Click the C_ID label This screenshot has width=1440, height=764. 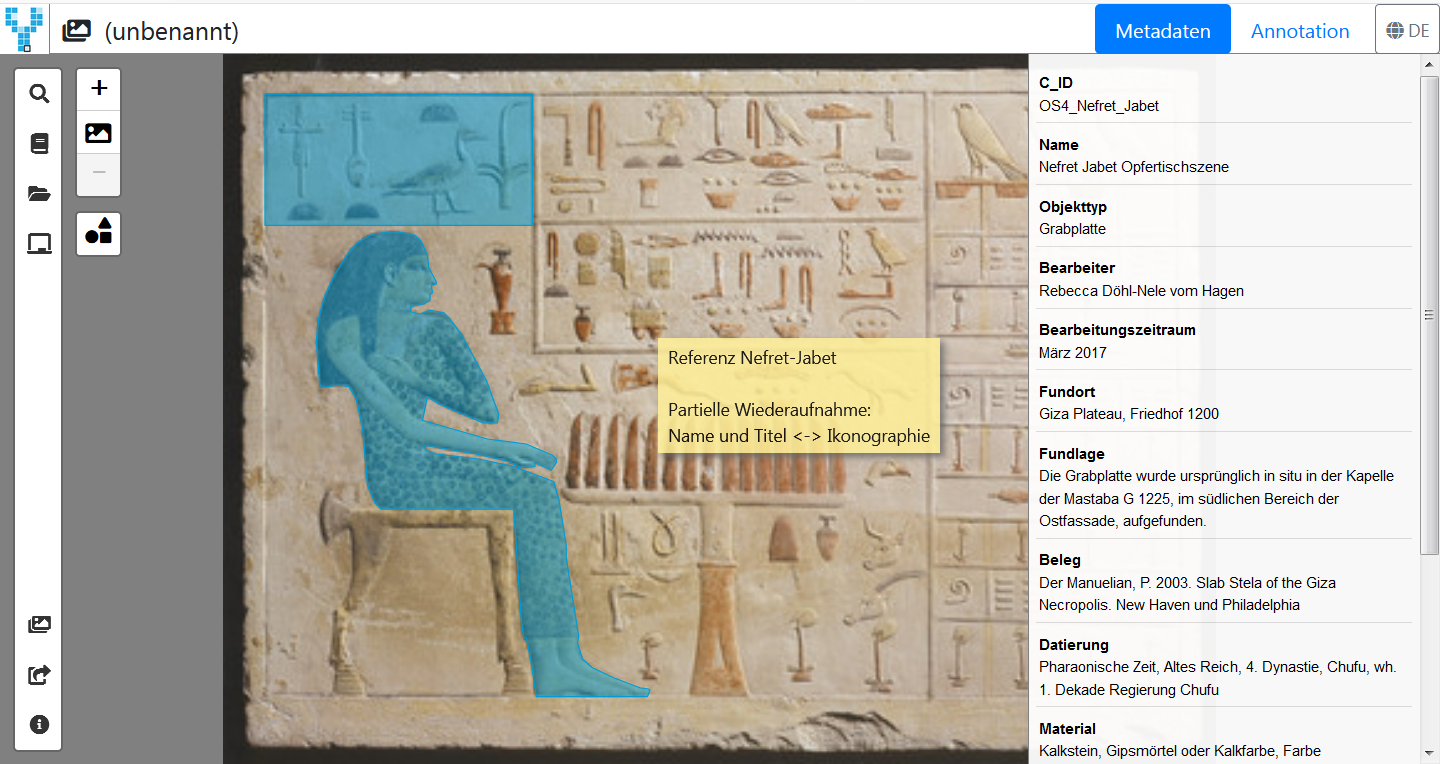click(1056, 83)
